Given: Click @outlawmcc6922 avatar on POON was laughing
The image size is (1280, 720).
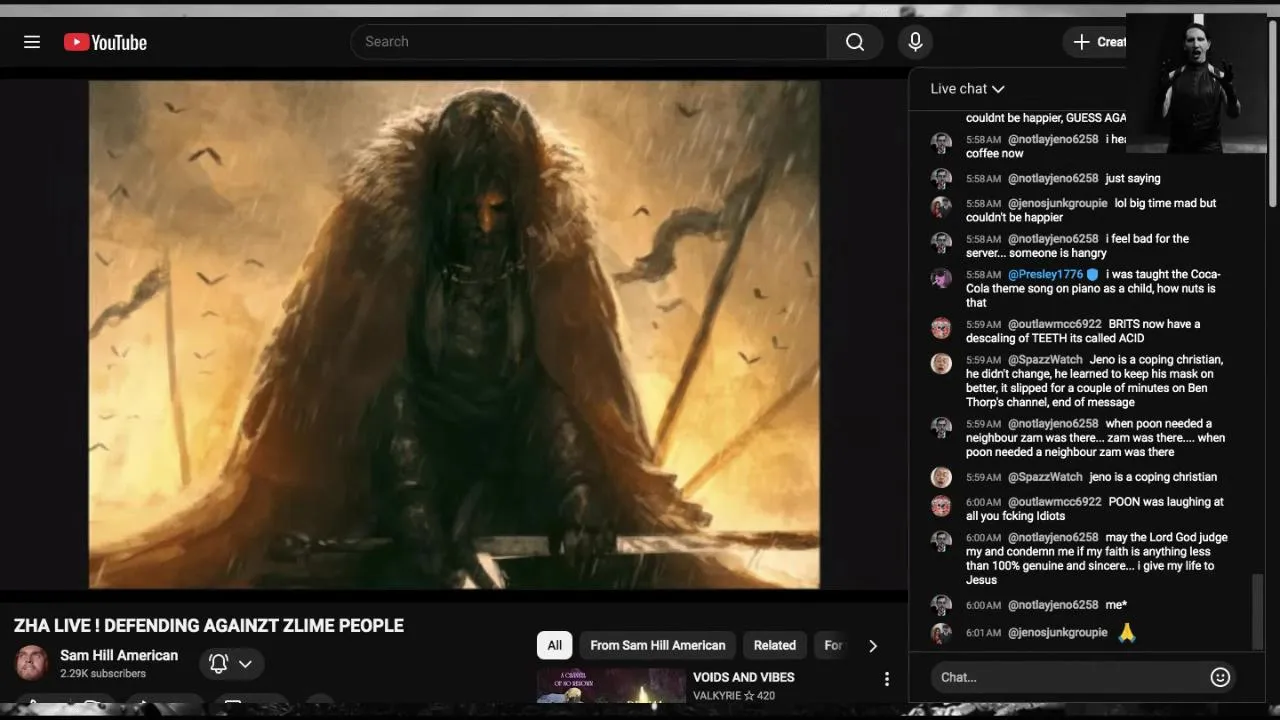Looking at the screenshot, I should pos(941,506).
